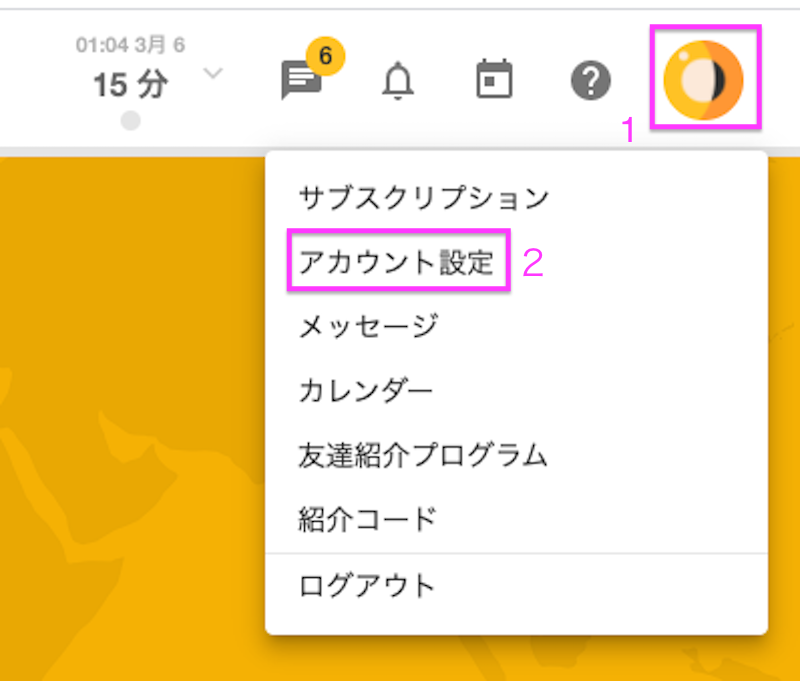Select カレンダー menu item
800x681 pixels.
pos(365,391)
